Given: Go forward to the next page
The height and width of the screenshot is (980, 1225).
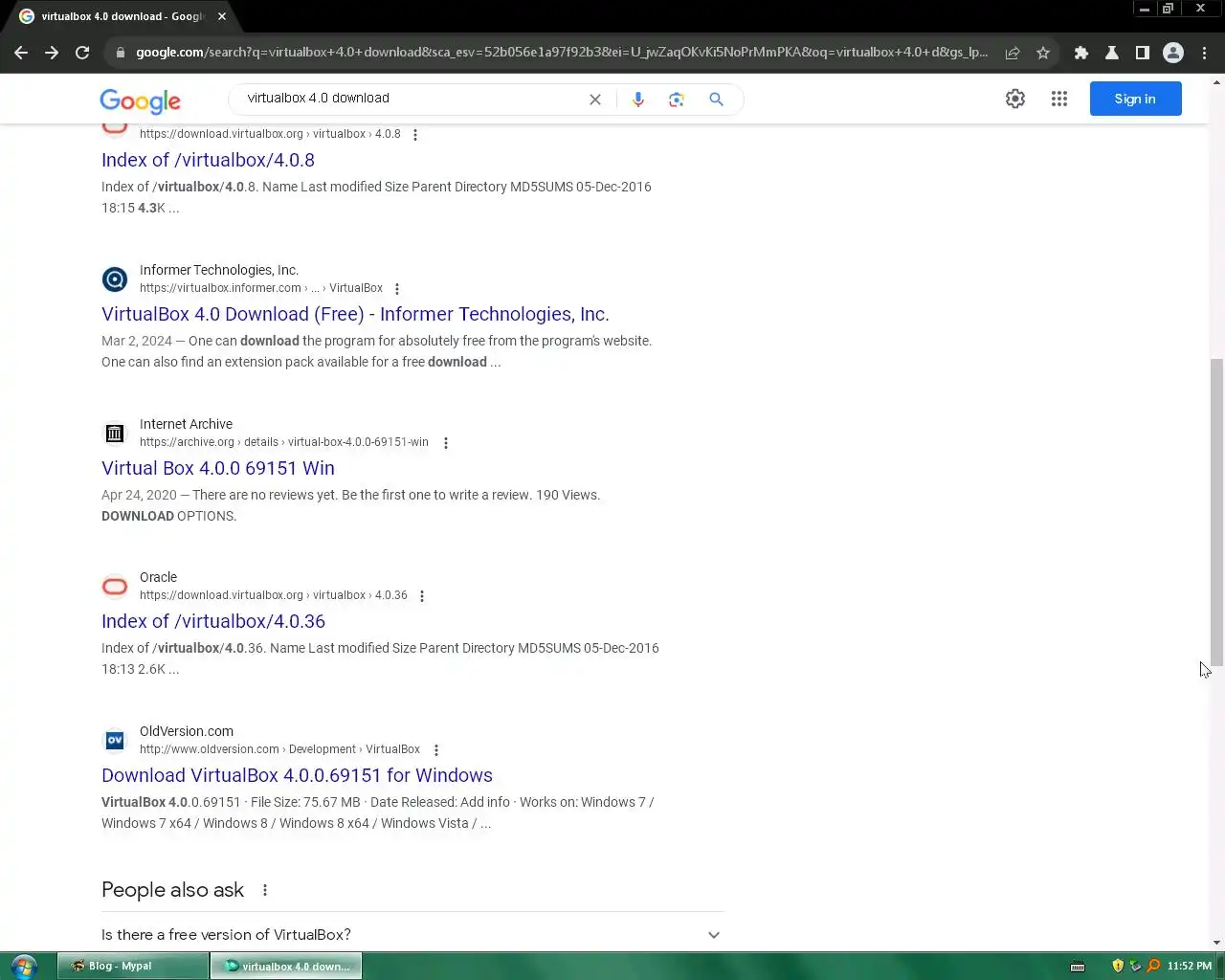Looking at the screenshot, I should pos(52,53).
